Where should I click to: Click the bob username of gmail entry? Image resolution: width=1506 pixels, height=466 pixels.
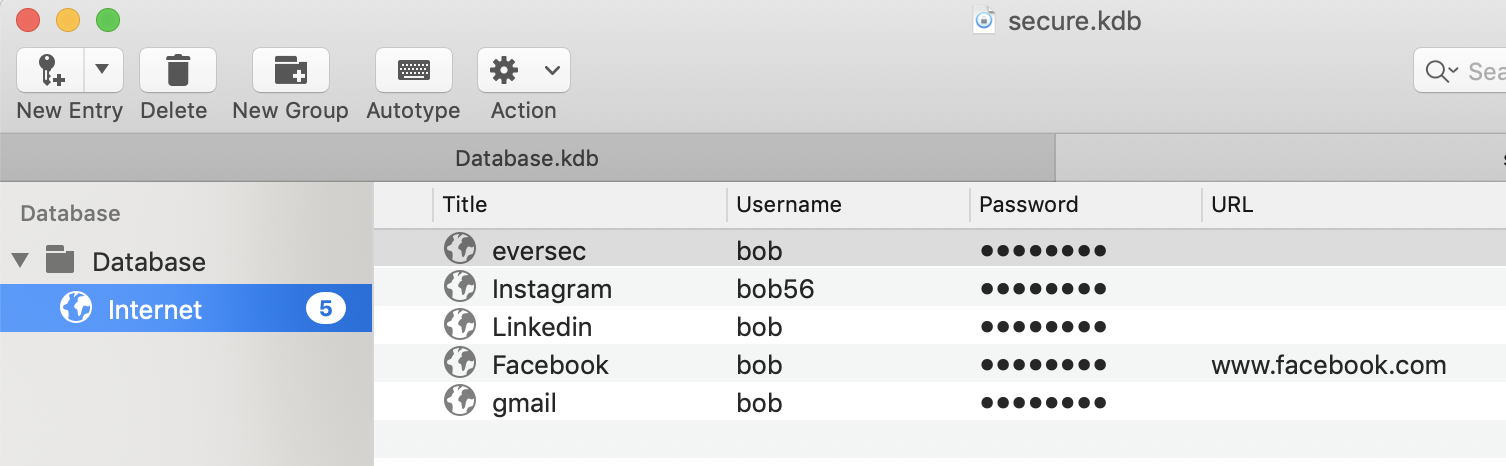(759, 403)
